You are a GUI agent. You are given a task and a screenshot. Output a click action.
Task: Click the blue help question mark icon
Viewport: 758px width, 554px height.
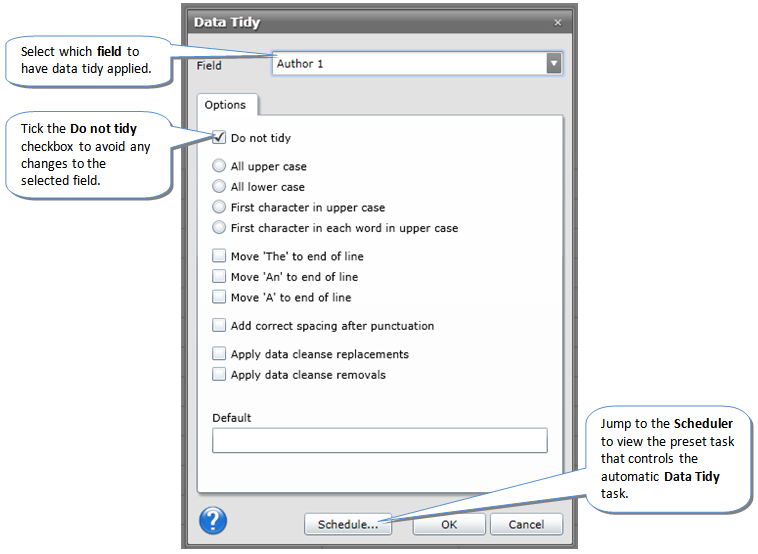(x=213, y=521)
